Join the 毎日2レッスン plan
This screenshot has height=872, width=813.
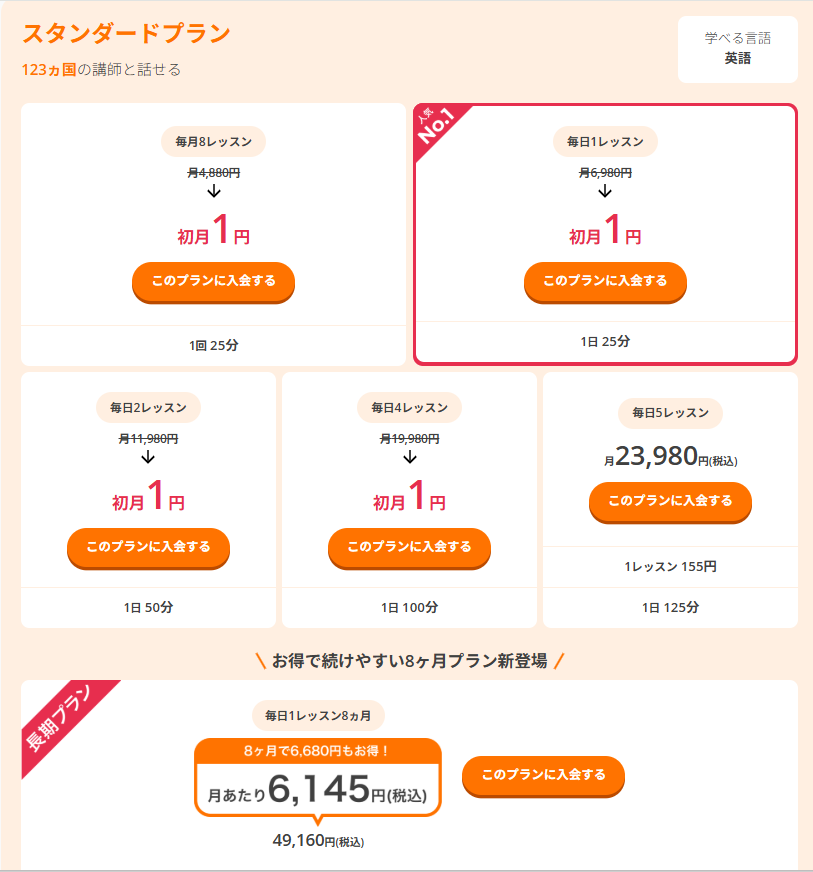[148, 547]
